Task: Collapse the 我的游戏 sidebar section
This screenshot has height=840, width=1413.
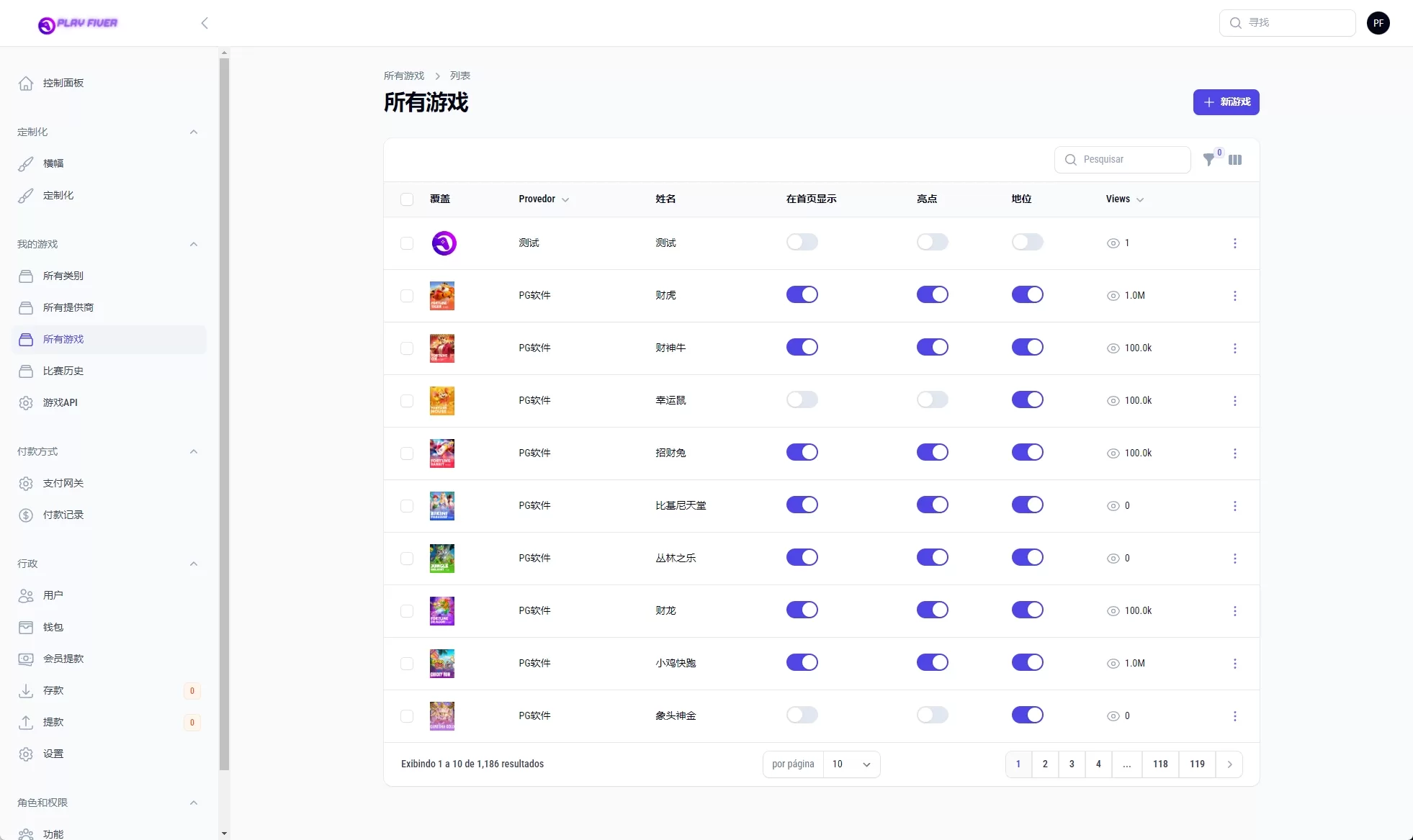Action: point(194,244)
